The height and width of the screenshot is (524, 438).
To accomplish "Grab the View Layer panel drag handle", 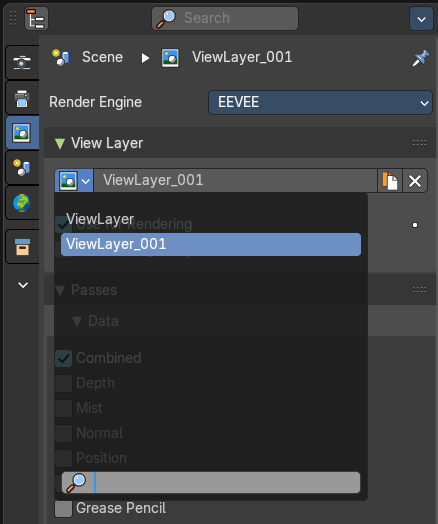I will (x=419, y=143).
